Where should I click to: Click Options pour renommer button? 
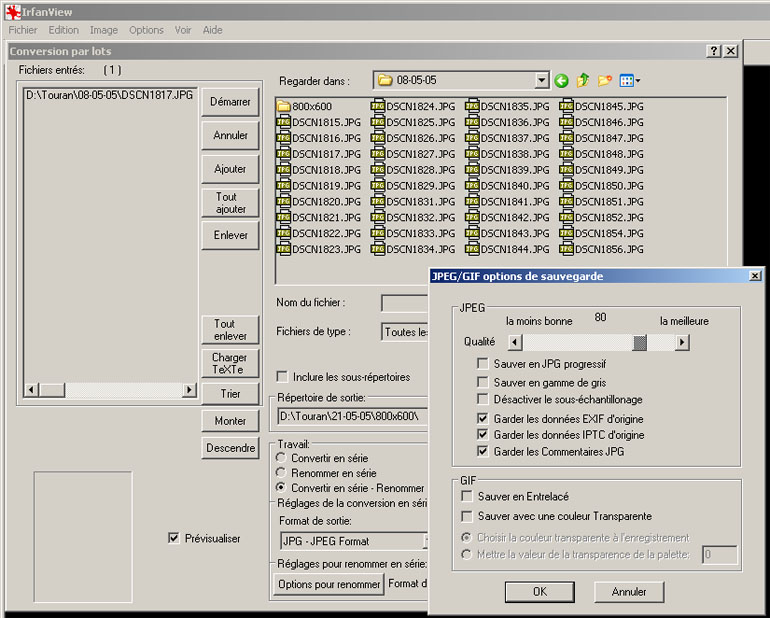point(329,584)
